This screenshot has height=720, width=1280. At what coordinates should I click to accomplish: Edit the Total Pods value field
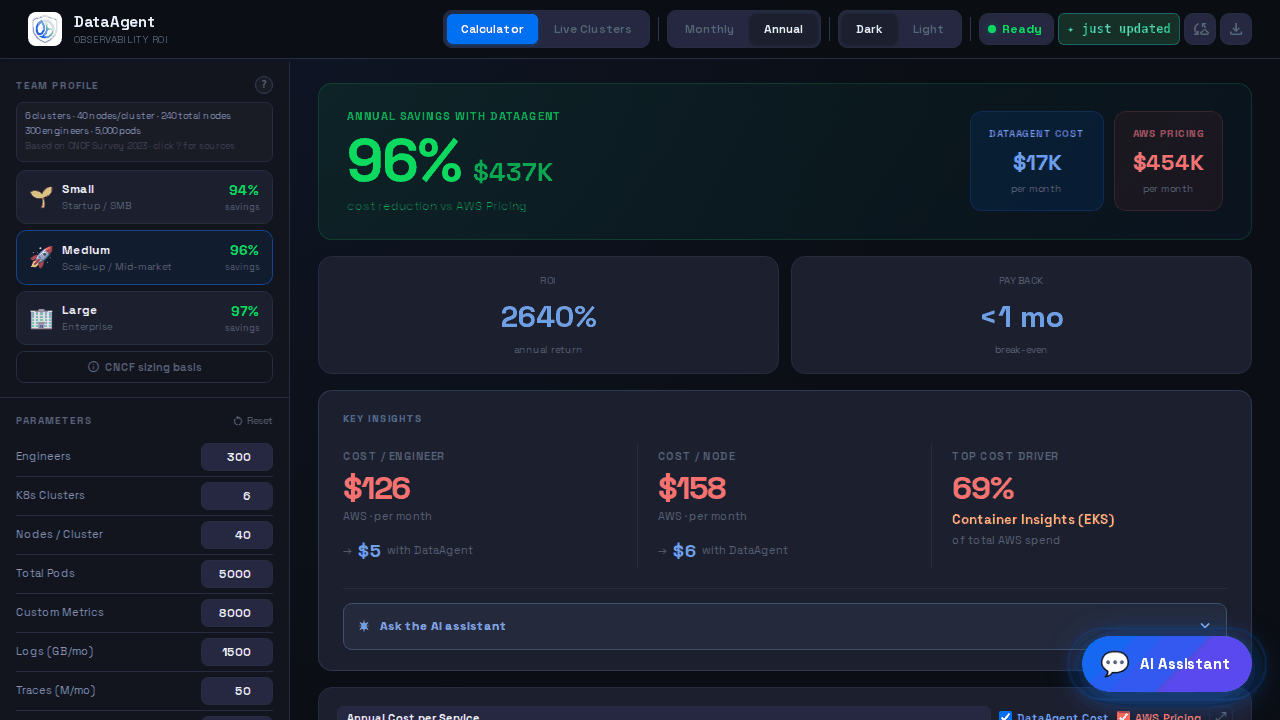click(x=237, y=574)
